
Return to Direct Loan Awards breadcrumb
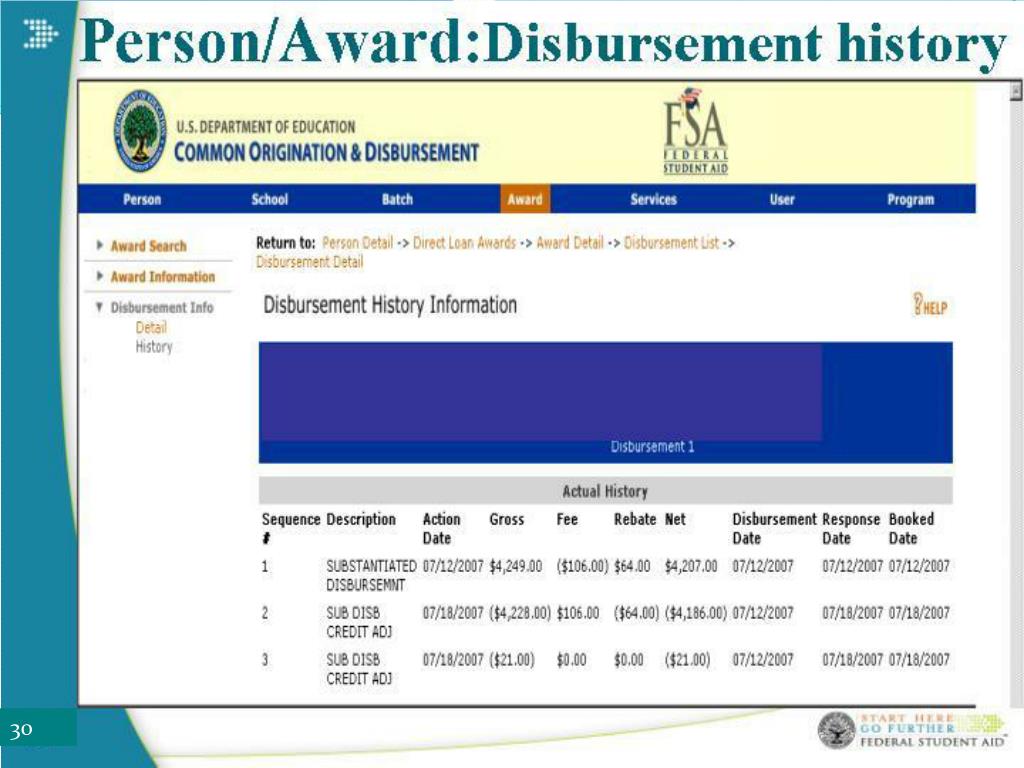click(464, 243)
